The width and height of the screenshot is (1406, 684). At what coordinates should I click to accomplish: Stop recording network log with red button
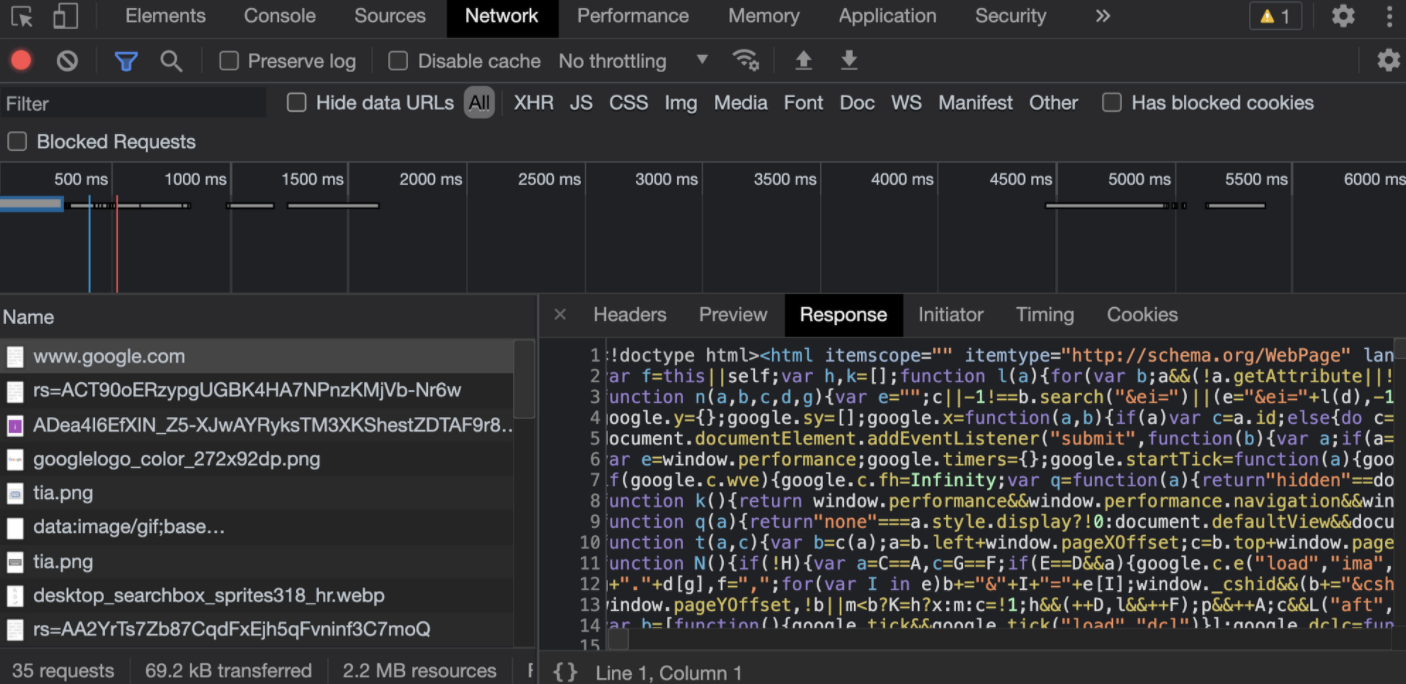click(x=21, y=61)
